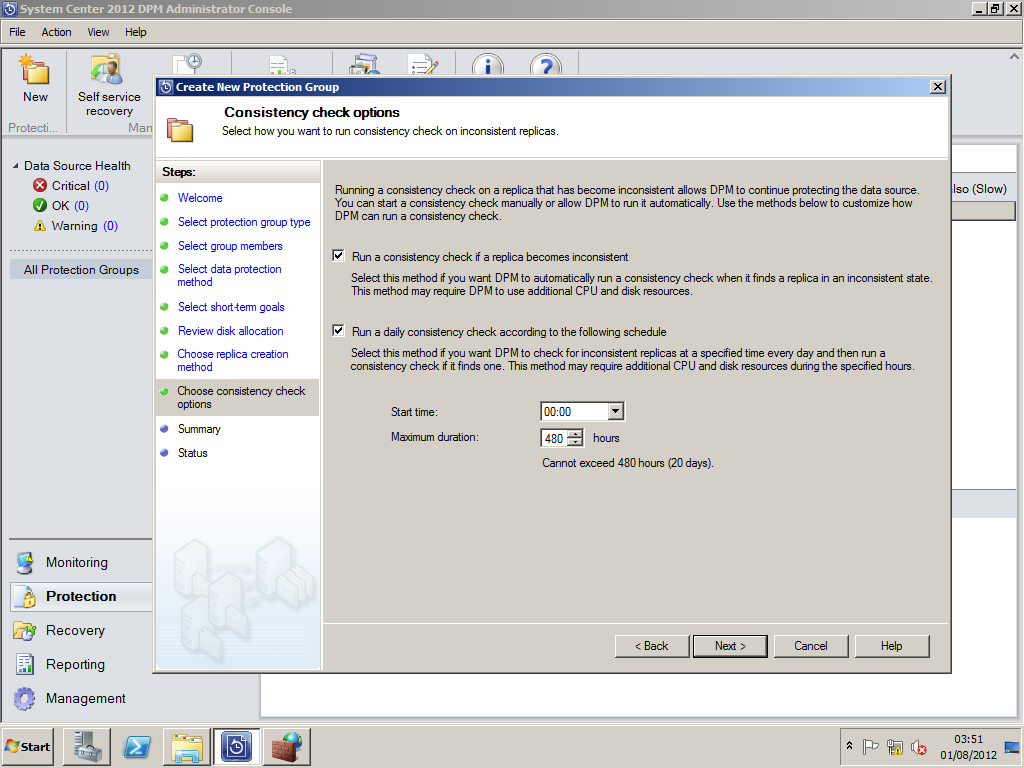This screenshot has height=768, width=1024.
Task: Click the Recovery workspace icon
Action: click(x=25, y=630)
